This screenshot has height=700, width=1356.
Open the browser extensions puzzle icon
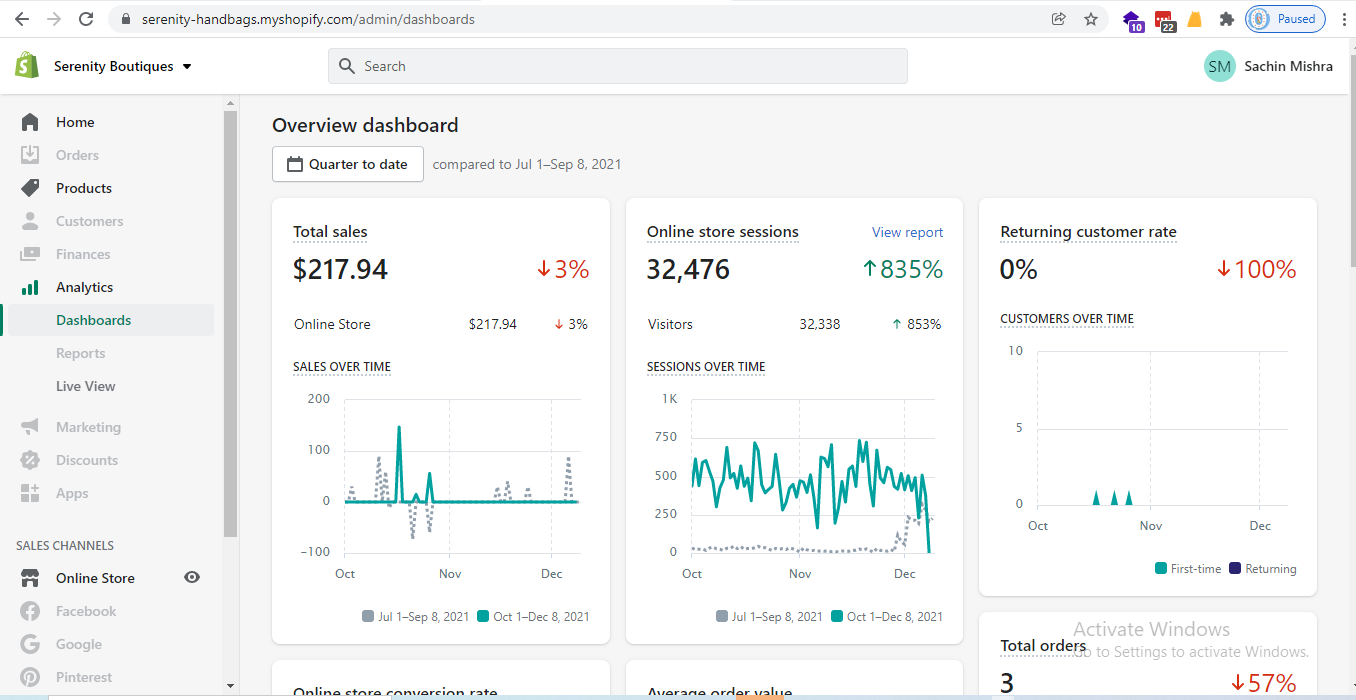[1227, 19]
